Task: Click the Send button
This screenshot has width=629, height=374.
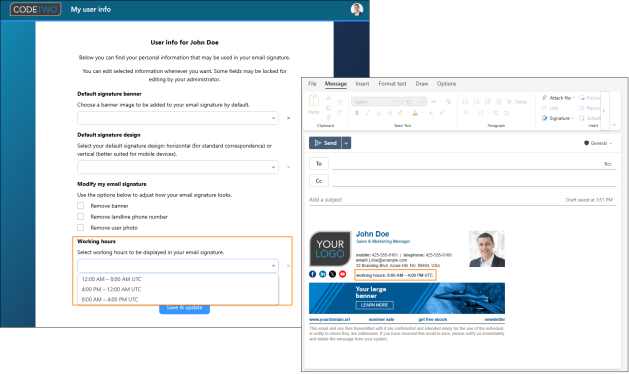Action: point(325,143)
